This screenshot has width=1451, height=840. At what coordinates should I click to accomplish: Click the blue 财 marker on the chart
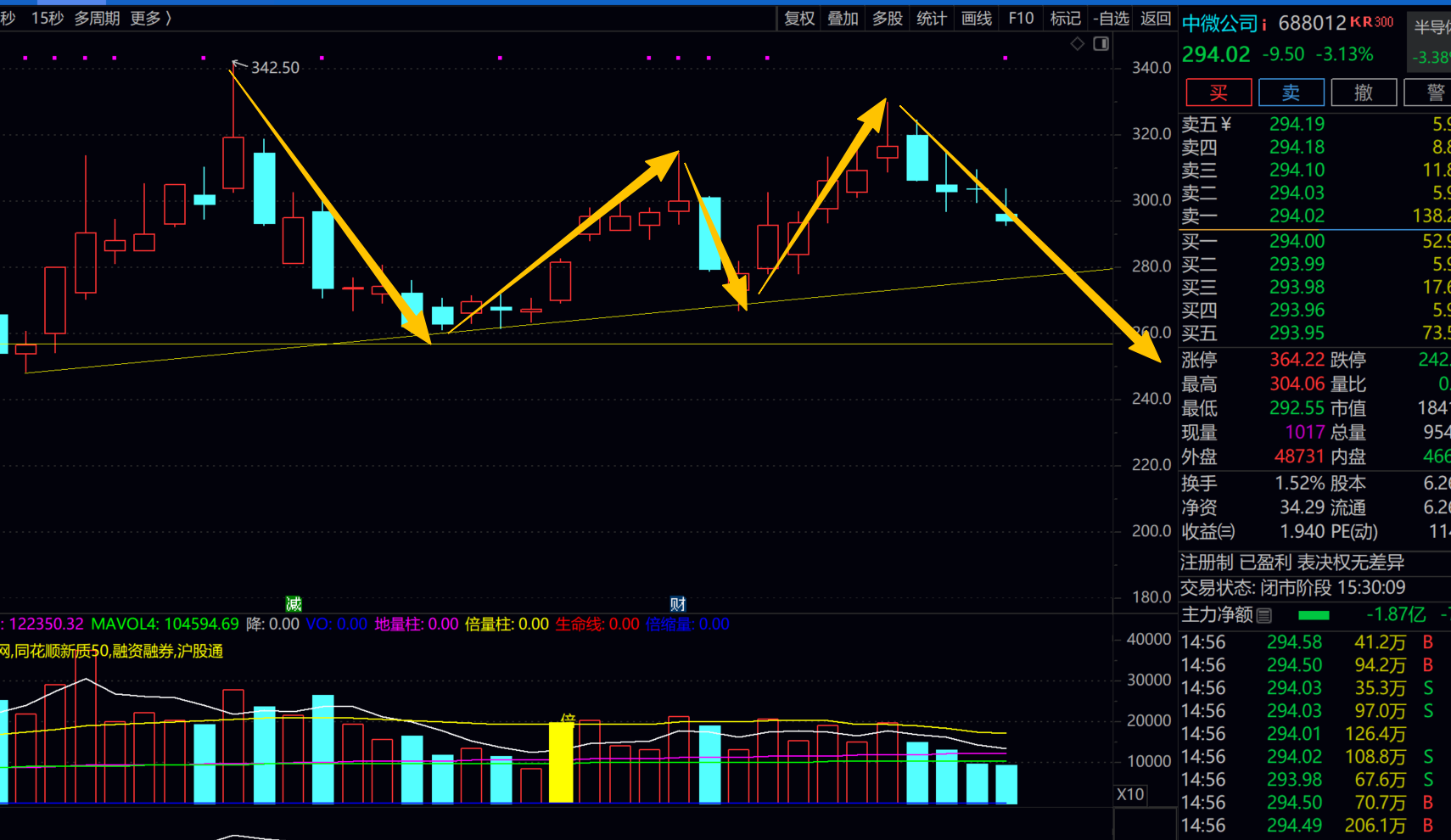pos(677,604)
